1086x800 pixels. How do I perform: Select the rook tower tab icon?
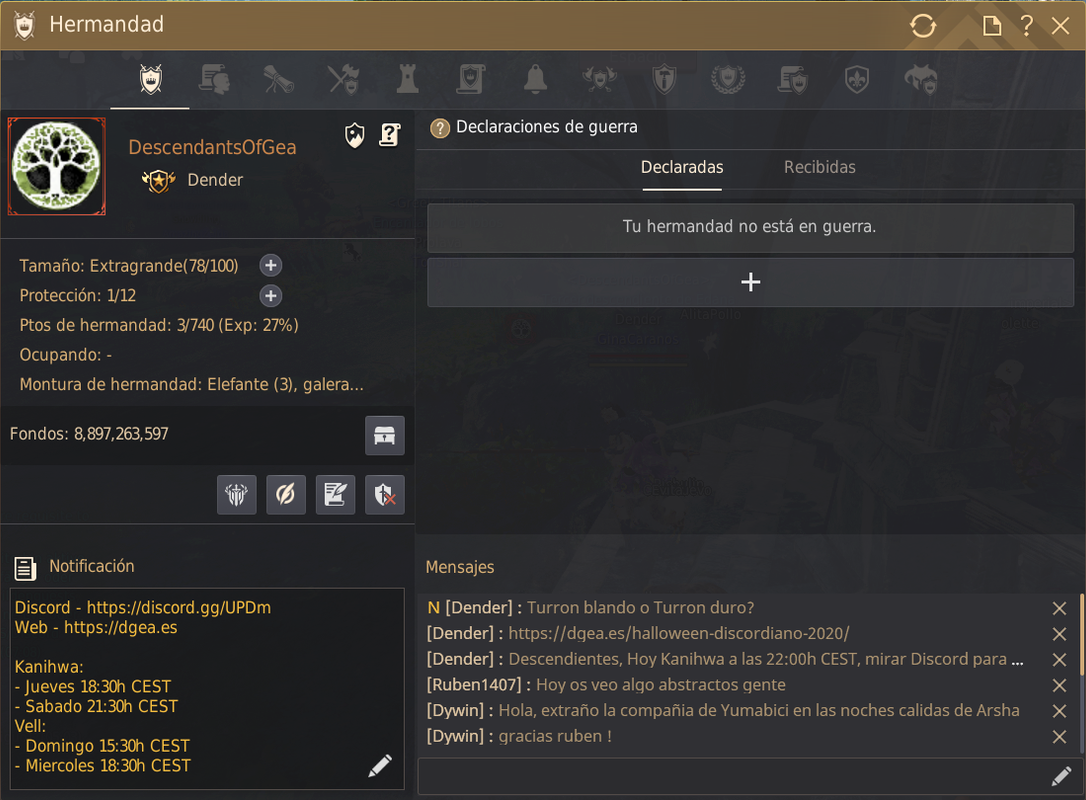coord(407,80)
